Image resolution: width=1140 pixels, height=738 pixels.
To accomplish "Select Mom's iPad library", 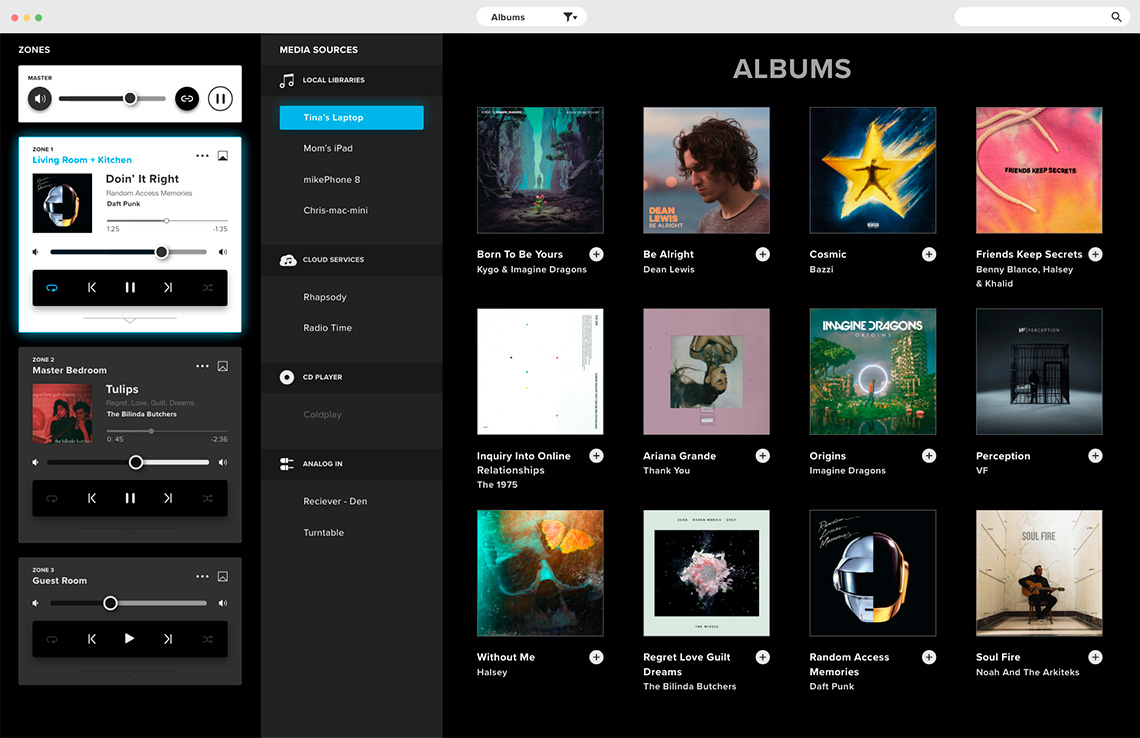I will click(328, 148).
